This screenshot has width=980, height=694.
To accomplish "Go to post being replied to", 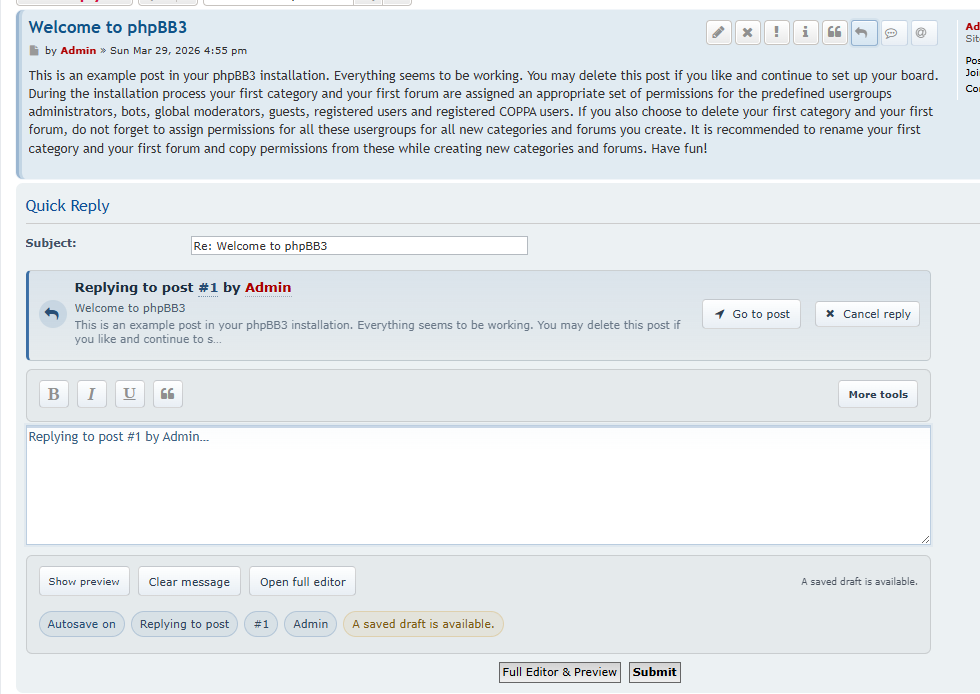I will [x=751, y=314].
